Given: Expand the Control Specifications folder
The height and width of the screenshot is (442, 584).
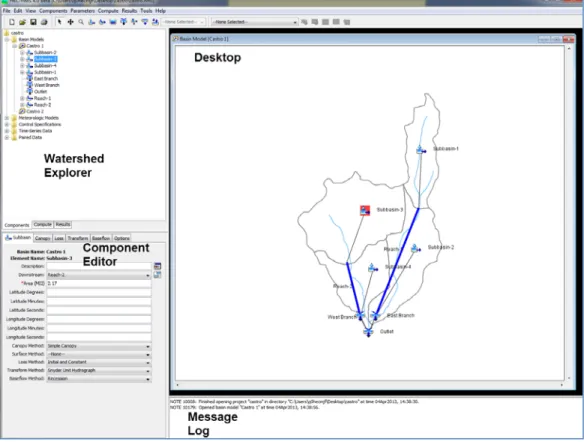Looking at the screenshot, I should [x=7, y=125].
